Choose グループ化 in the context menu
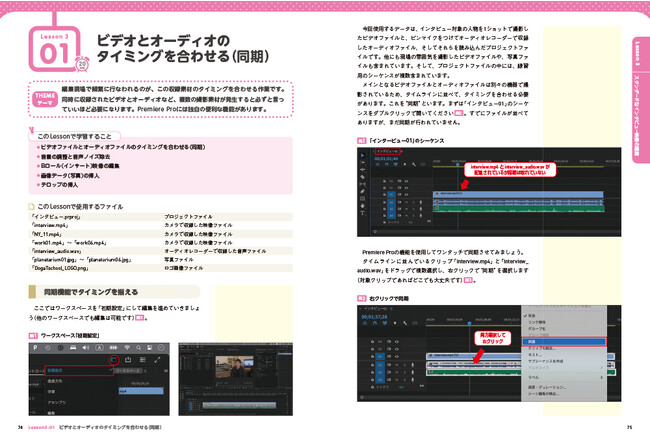 [537, 329]
